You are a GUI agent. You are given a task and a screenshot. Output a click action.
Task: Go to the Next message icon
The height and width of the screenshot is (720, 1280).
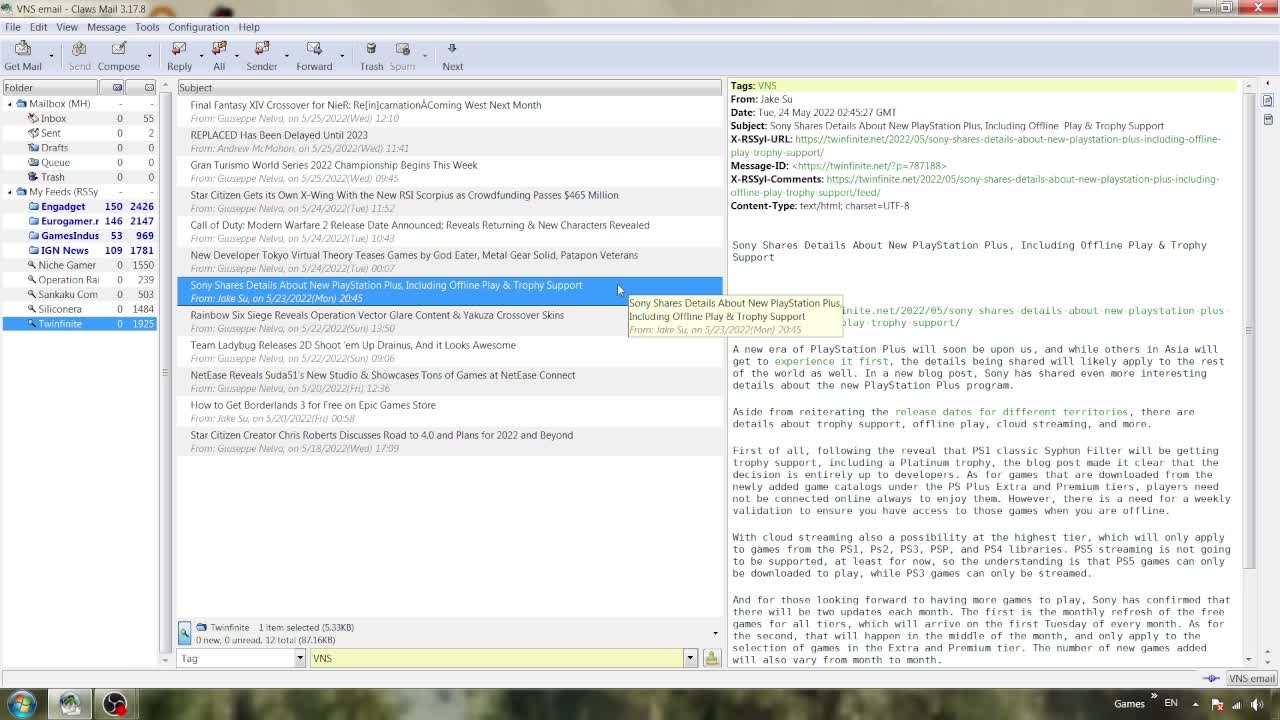pos(452,49)
